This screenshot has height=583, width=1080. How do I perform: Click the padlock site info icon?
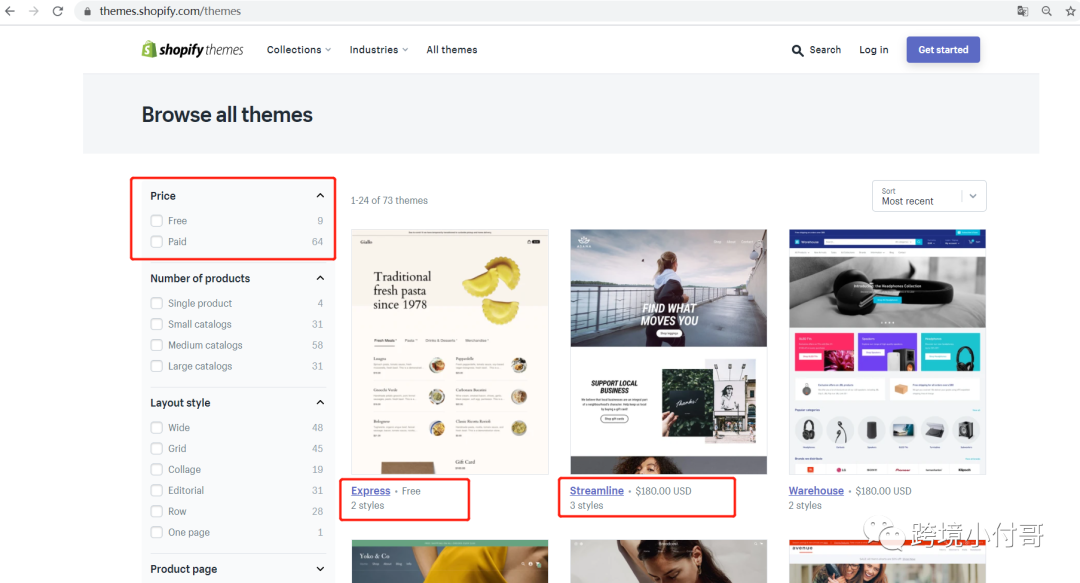coord(87,11)
